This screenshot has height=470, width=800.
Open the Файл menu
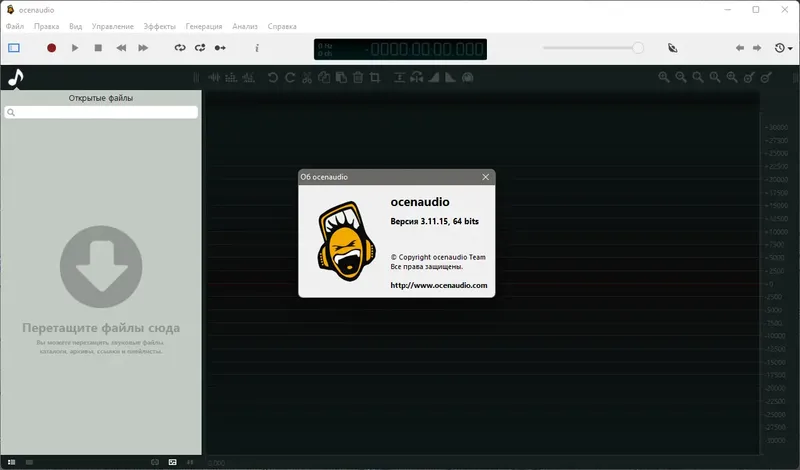(15, 27)
